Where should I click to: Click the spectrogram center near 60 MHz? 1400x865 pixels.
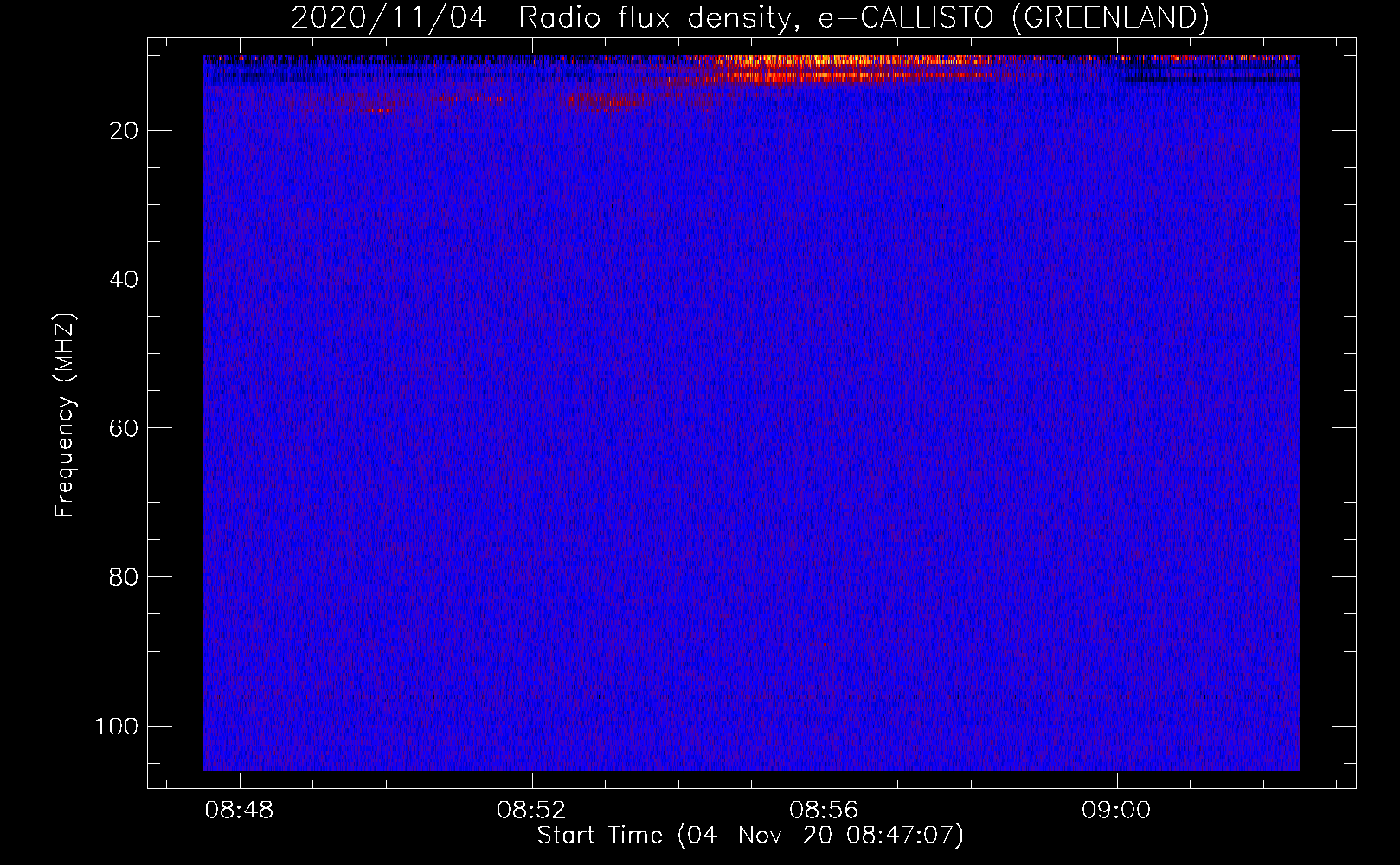(751, 428)
